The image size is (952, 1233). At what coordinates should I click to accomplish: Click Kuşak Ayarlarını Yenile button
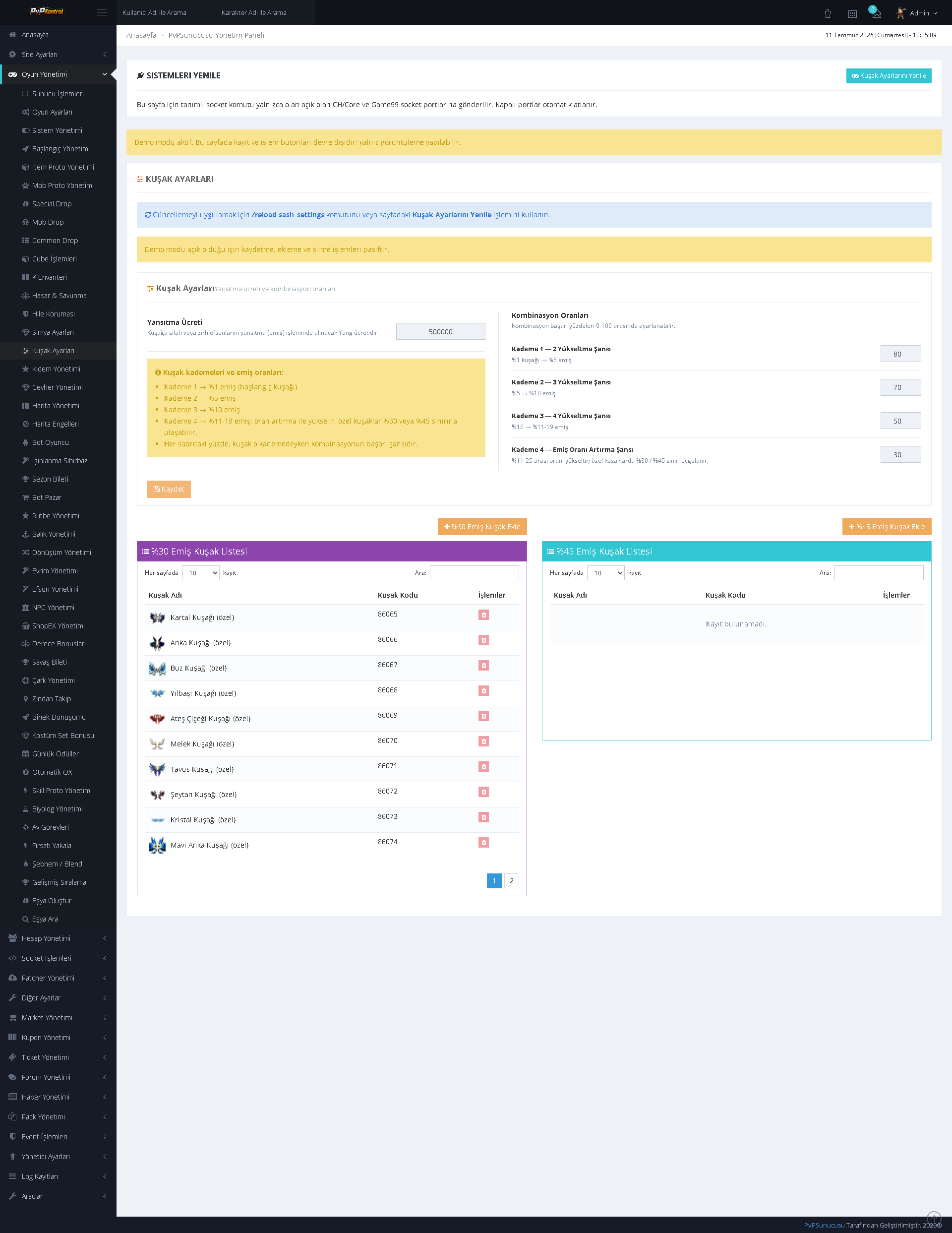[x=888, y=76]
